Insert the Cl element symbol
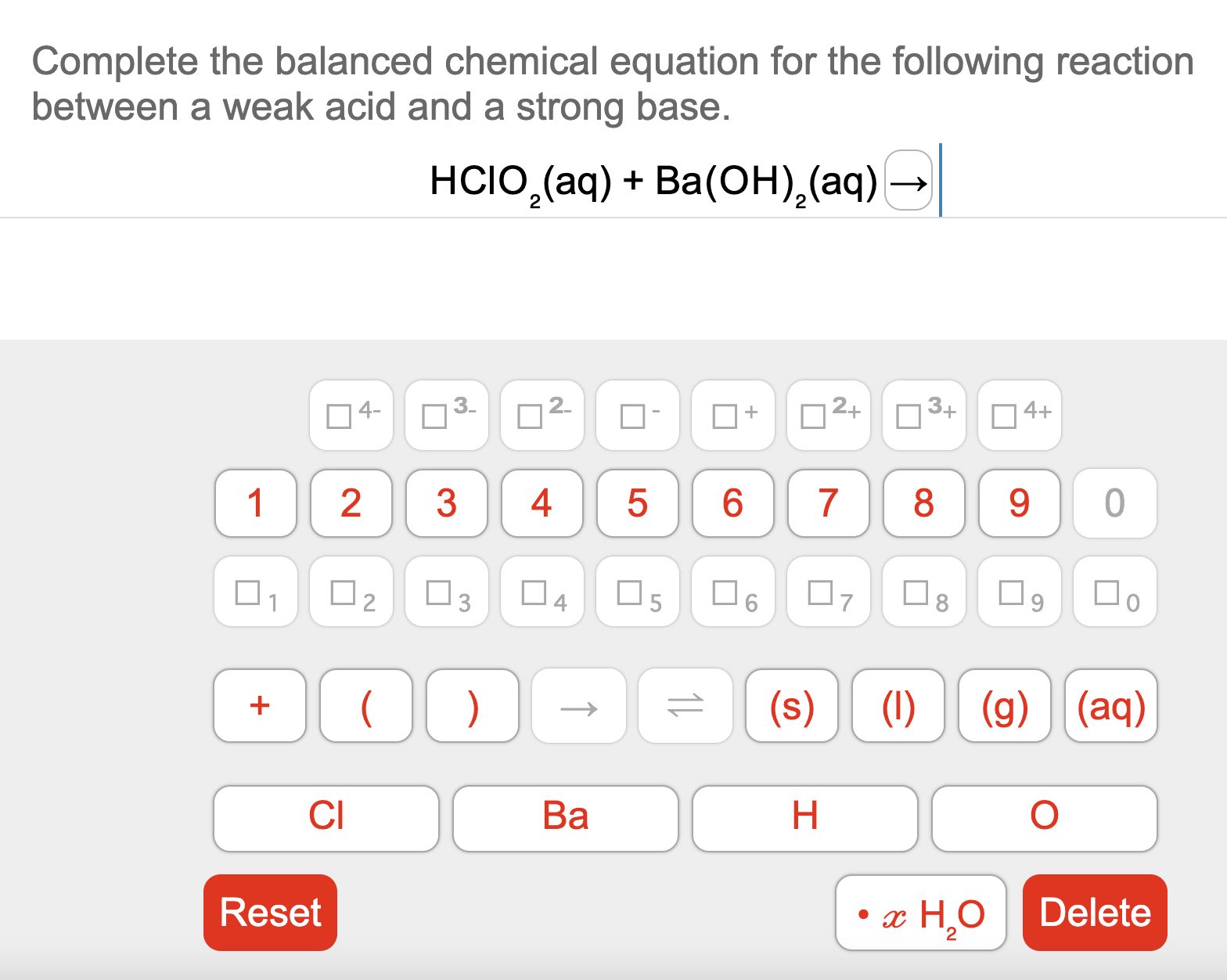Image resolution: width=1227 pixels, height=980 pixels. point(326,817)
